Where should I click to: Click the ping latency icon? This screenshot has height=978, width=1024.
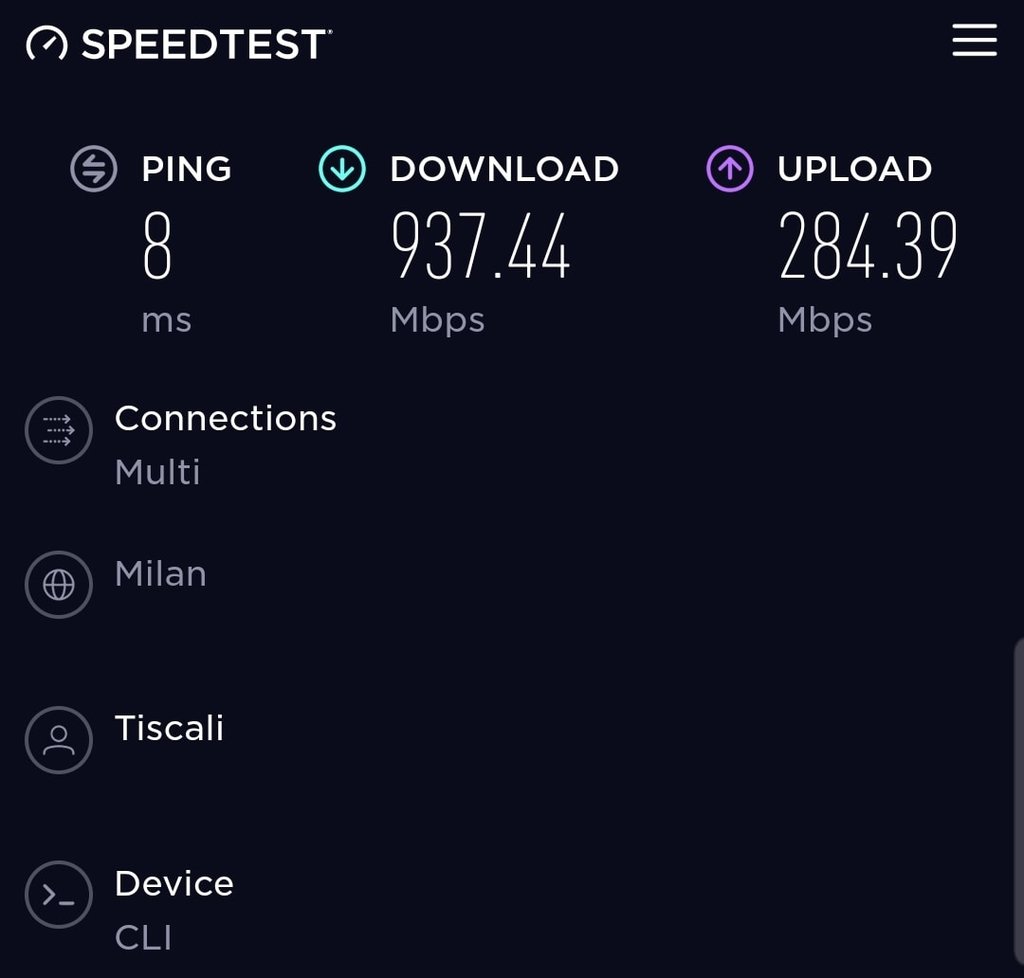tap(94, 168)
